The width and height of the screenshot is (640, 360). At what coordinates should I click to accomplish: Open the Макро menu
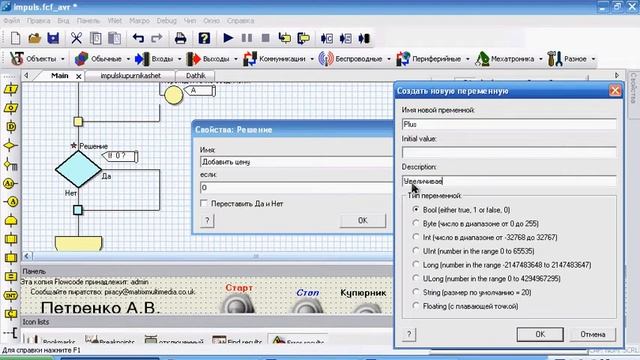tap(139, 20)
